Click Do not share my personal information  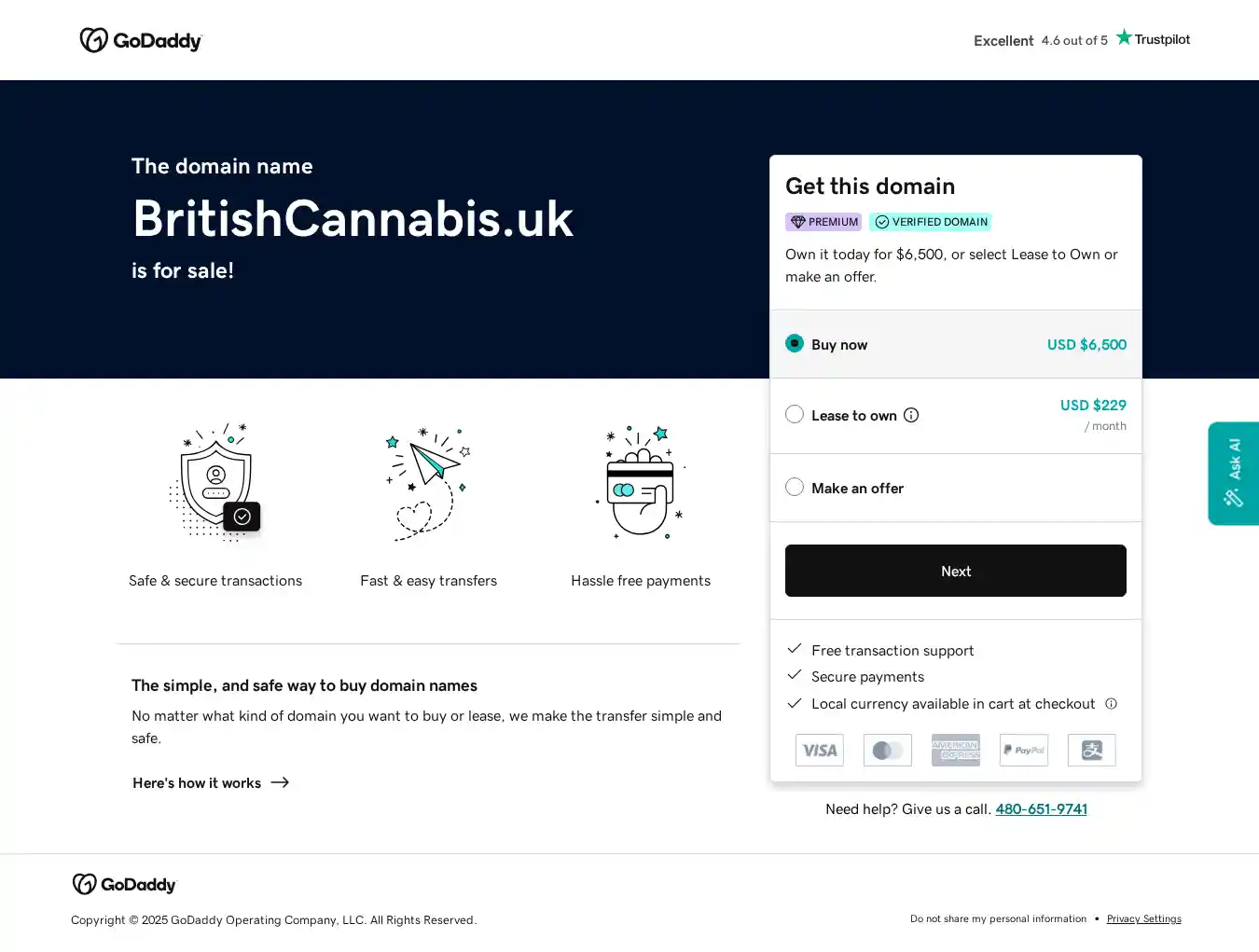pos(998,919)
